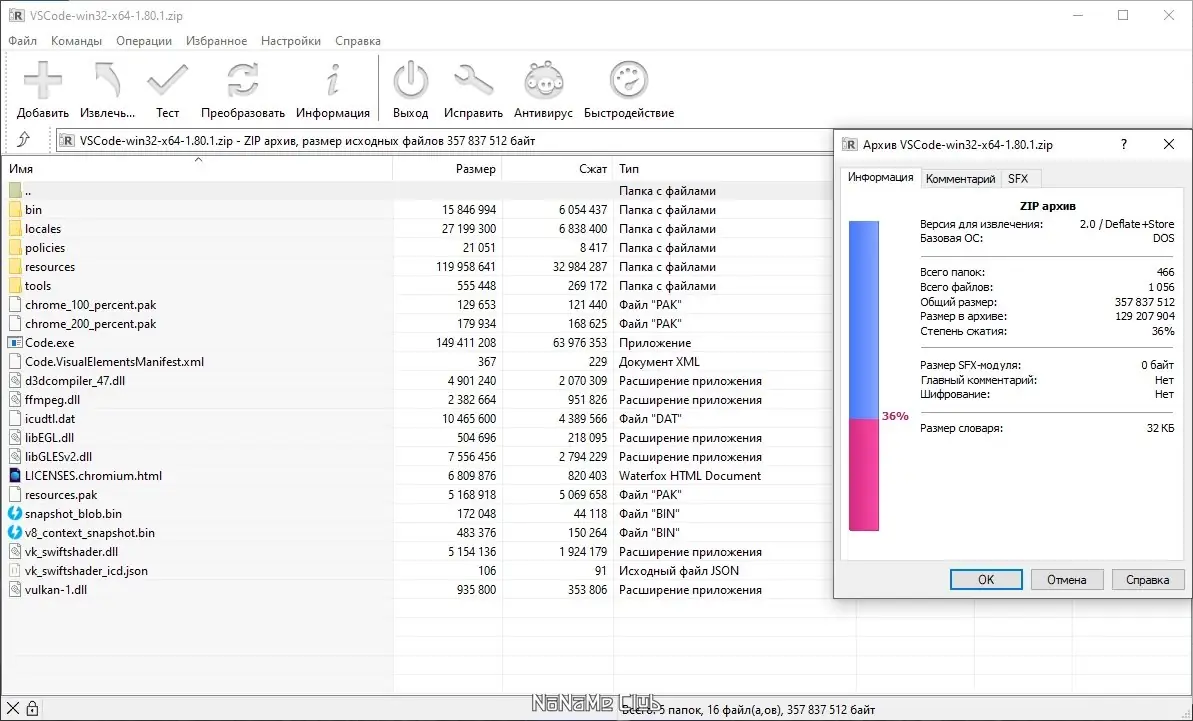Select icudtl.dat file
This screenshot has height=721, width=1193.
click(50, 419)
